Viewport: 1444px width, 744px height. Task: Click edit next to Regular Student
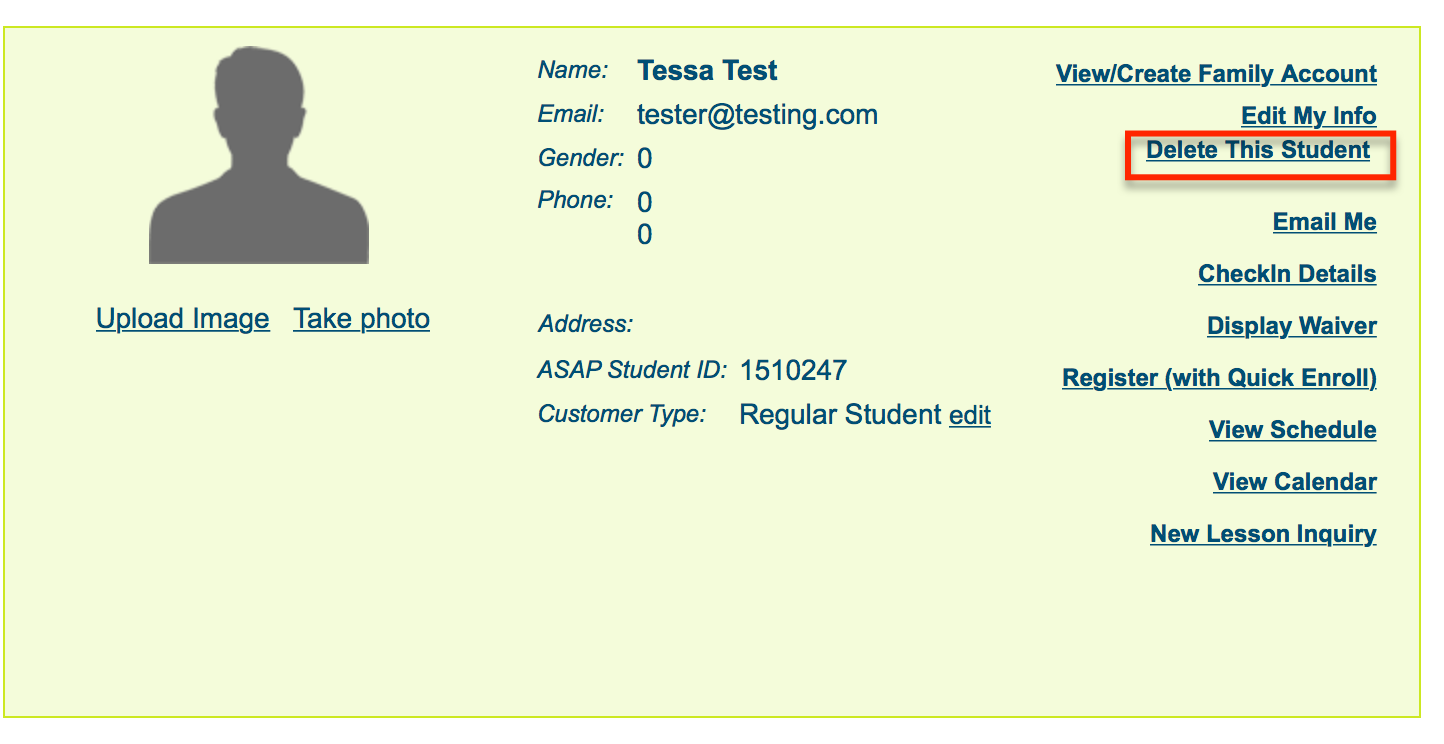pyautogui.click(x=969, y=415)
